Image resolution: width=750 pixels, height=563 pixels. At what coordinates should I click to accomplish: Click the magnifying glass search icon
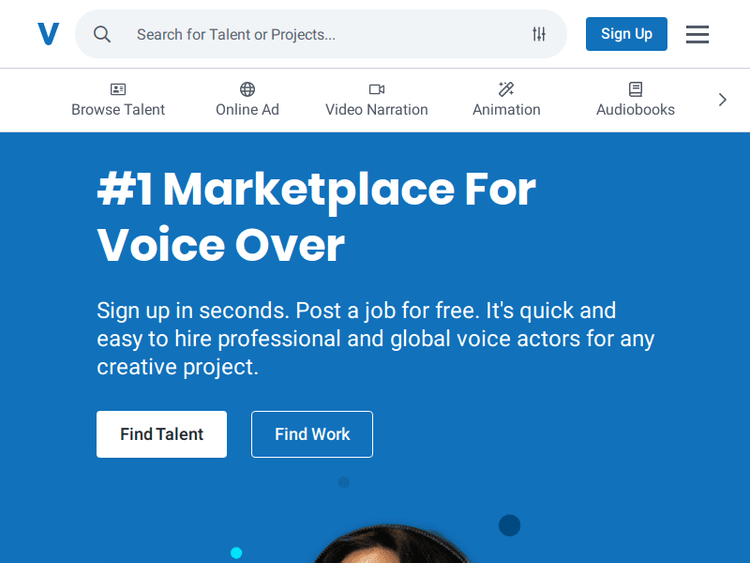coord(102,34)
